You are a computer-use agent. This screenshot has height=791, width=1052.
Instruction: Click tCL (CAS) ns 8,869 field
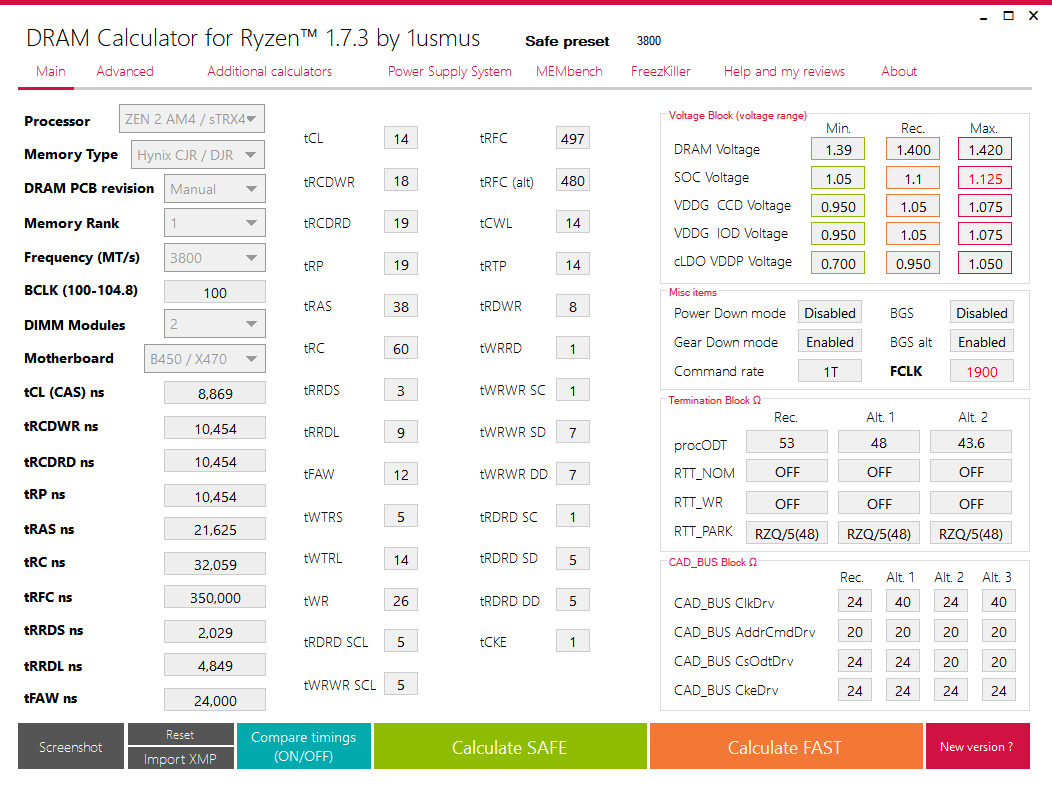pos(215,393)
